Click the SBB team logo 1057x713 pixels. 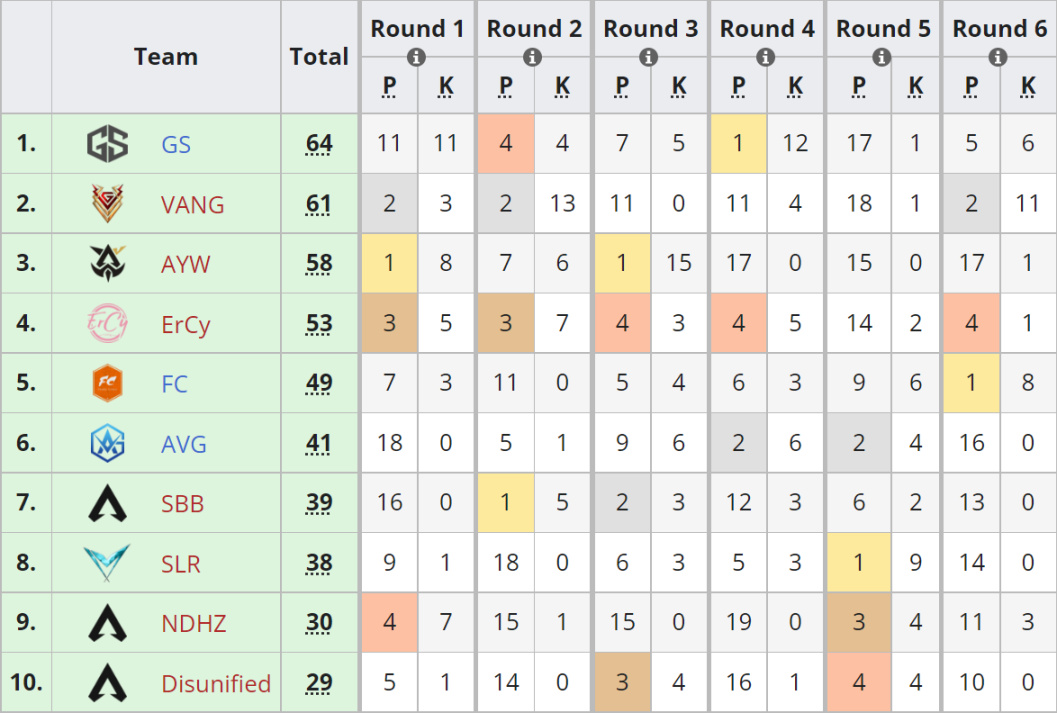106,502
